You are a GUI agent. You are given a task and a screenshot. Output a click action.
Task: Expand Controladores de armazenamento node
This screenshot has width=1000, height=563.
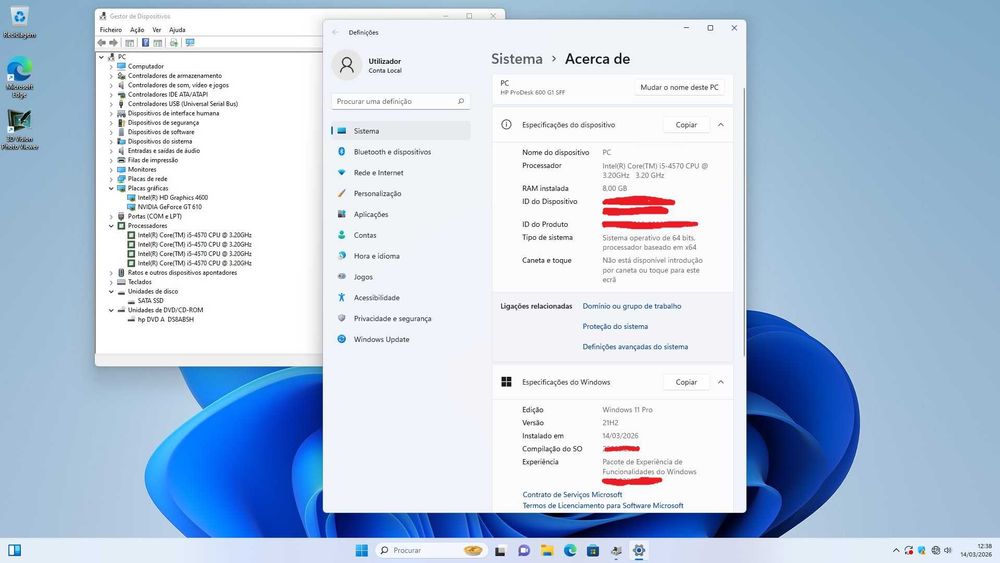pyautogui.click(x=111, y=76)
